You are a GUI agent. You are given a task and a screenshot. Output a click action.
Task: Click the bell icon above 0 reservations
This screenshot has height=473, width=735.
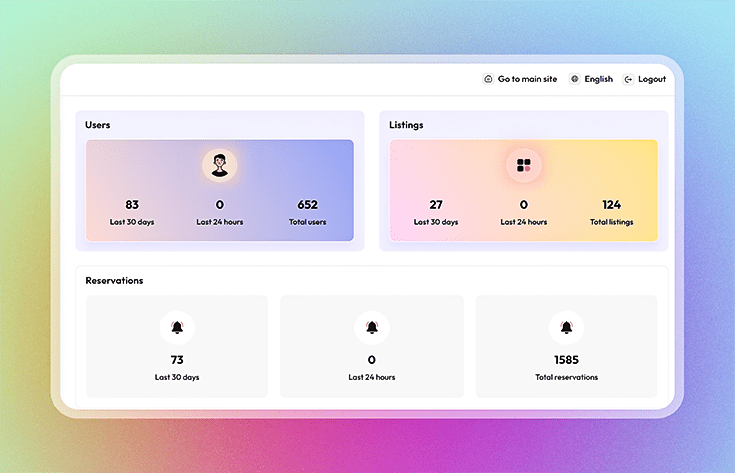click(x=372, y=327)
